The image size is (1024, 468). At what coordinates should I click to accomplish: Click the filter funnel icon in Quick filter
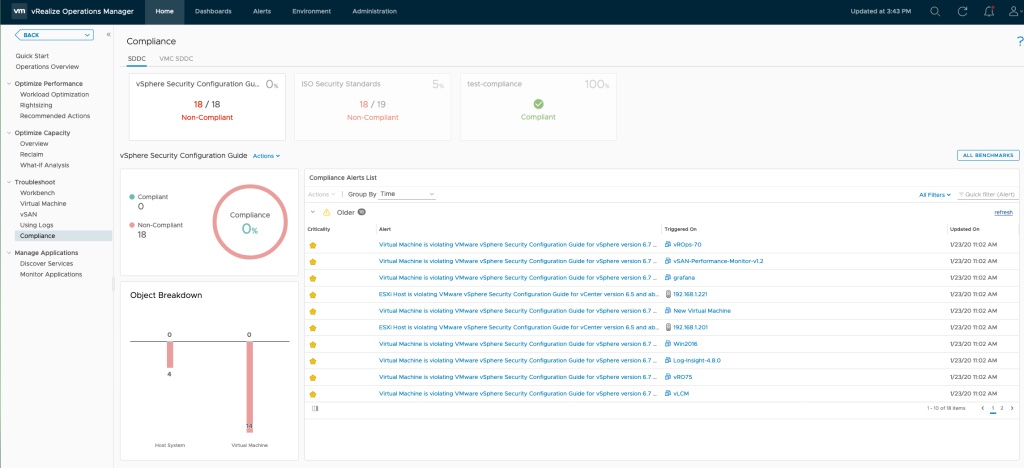[x=961, y=195]
